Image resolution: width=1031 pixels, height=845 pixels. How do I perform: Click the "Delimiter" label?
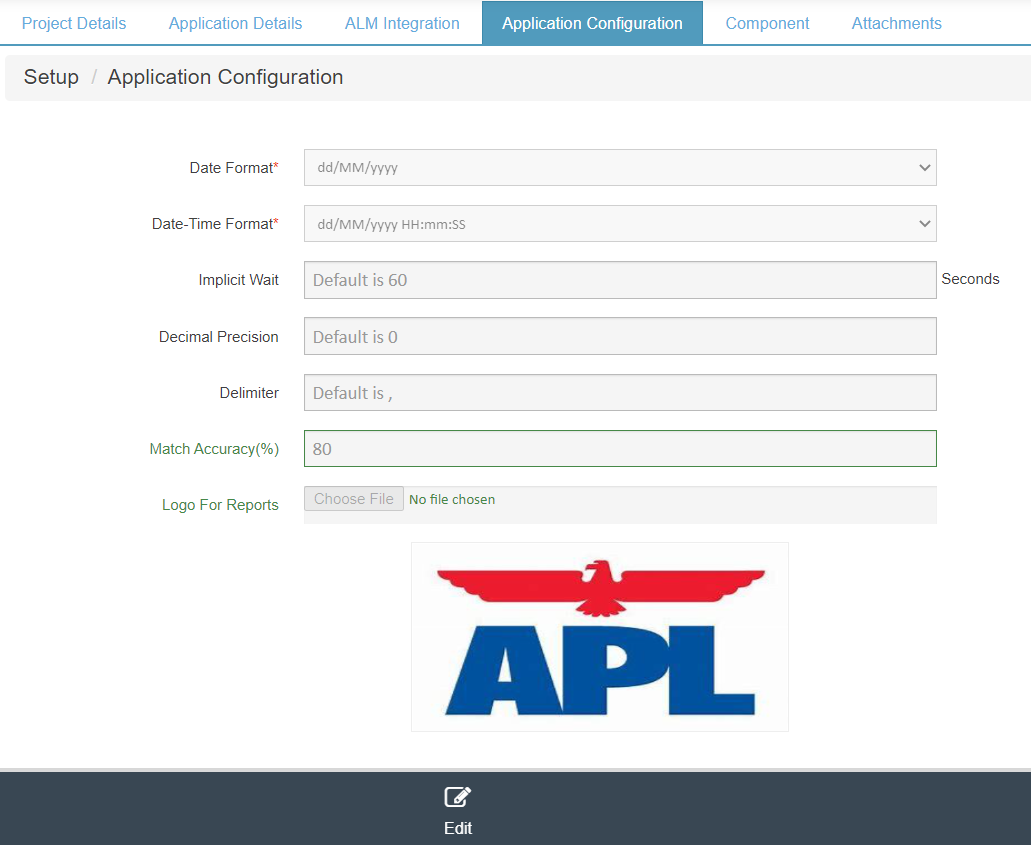(249, 393)
